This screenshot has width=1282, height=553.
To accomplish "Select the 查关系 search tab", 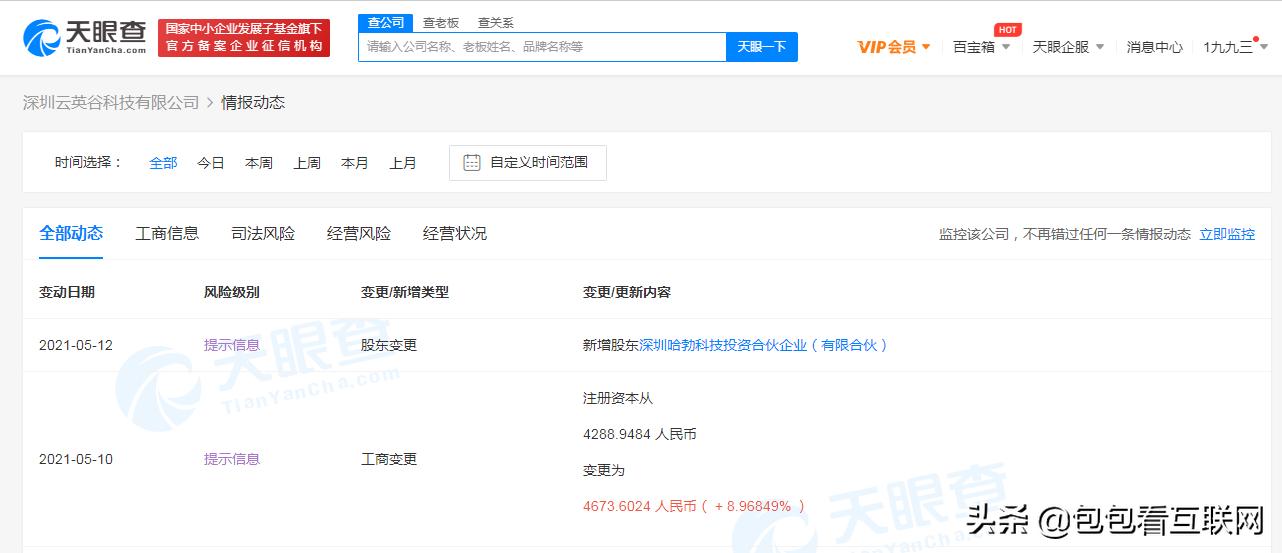I will coord(496,22).
